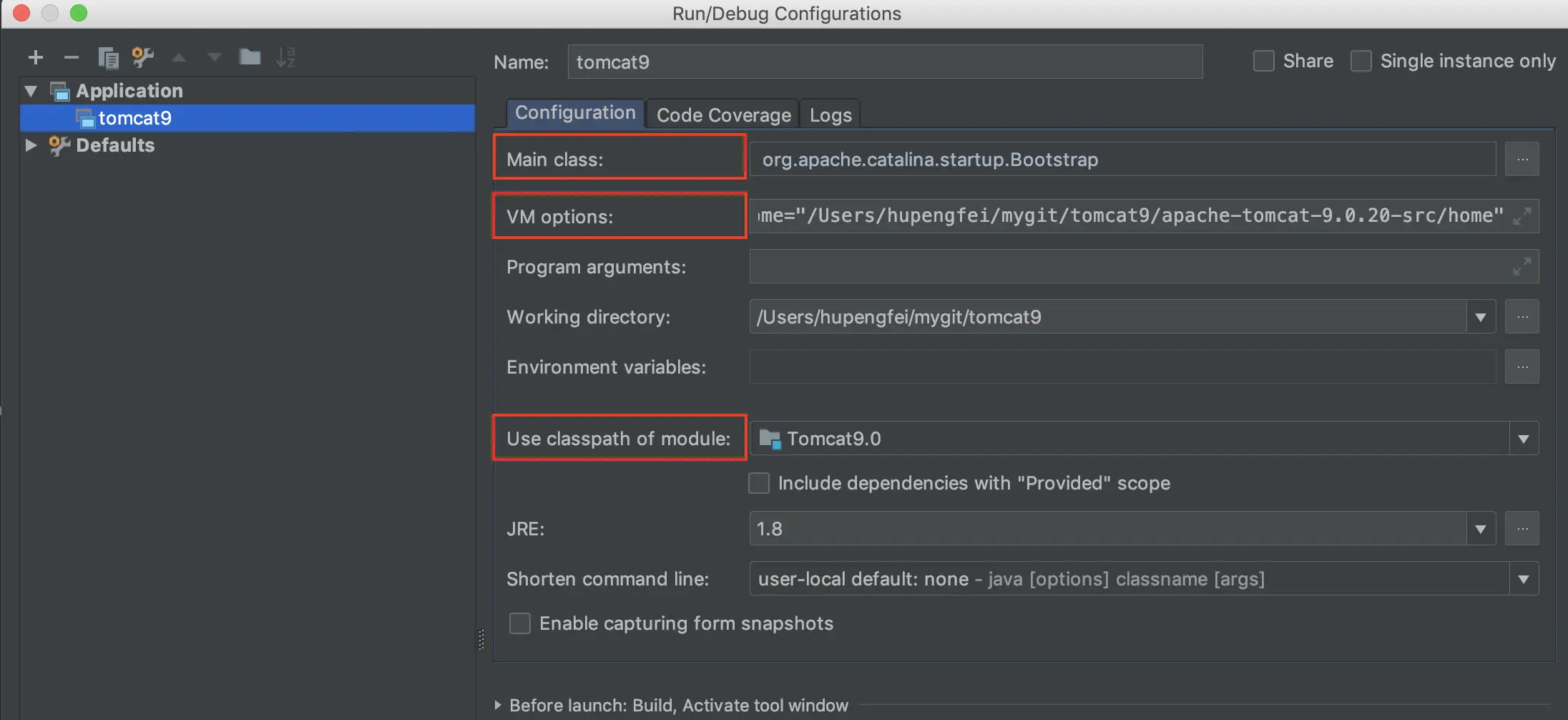Check Include dependencies with "Provided" scope
Image resolution: width=1568 pixels, height=720 pixels.
point(759,483)
